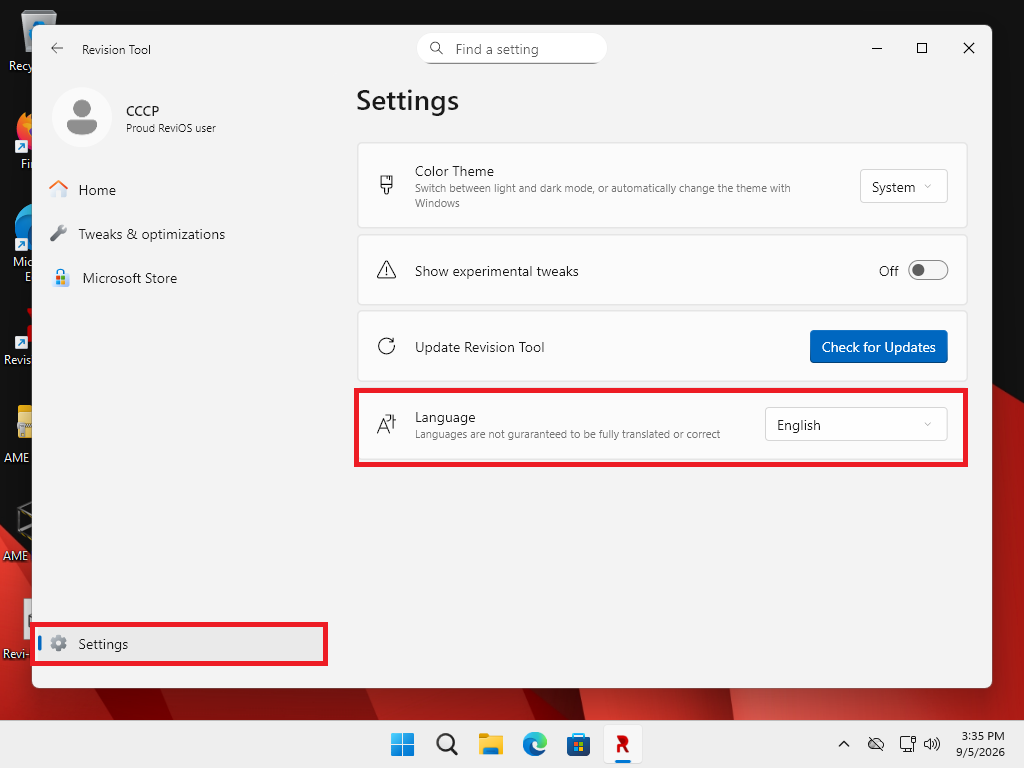Launch Microsoft Edge from the taskbar
The image size is (1024, 768).
tap(534, 744)
